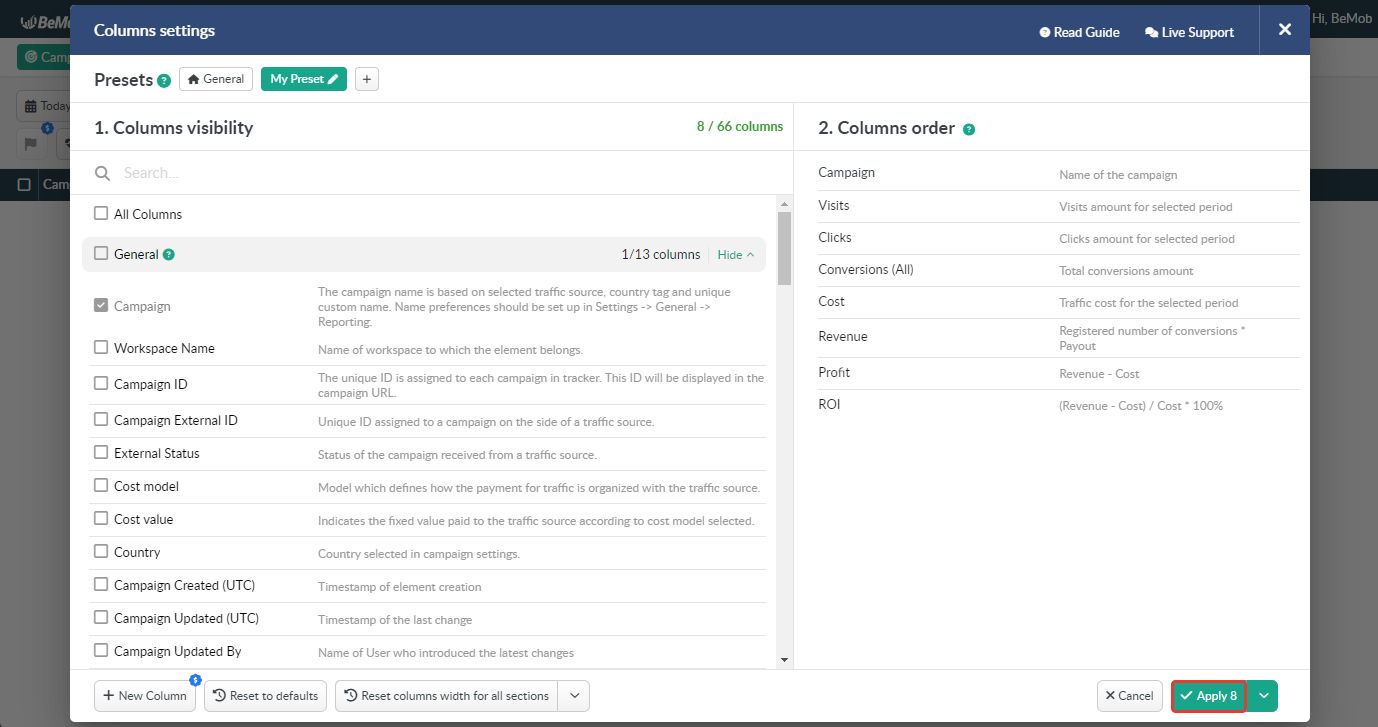Click the blue badge on New Column
Image resolution: width=1378 pixels, height=727 pixels.
pyautogui.click(x=195, y=680)
